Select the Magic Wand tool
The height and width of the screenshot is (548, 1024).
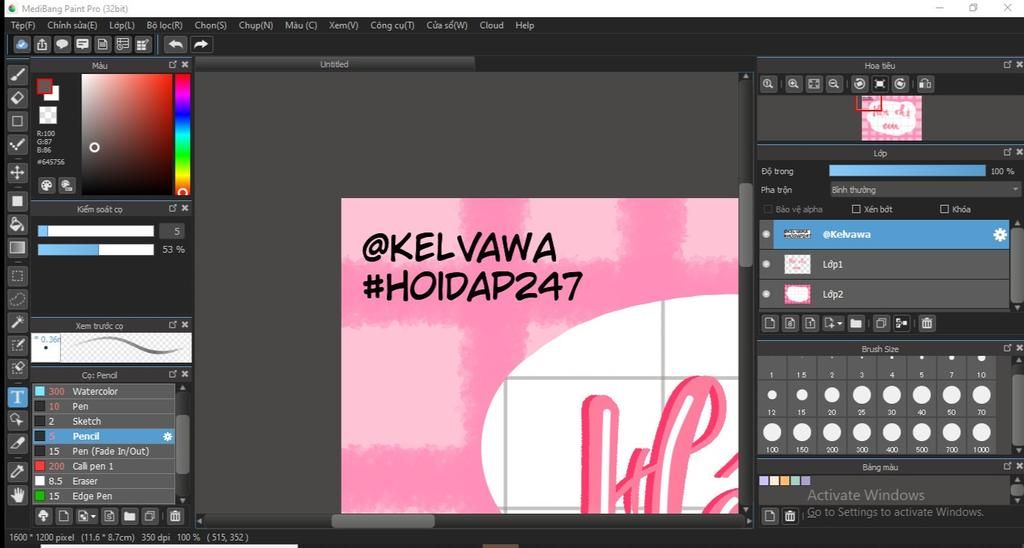pos(18,322)
